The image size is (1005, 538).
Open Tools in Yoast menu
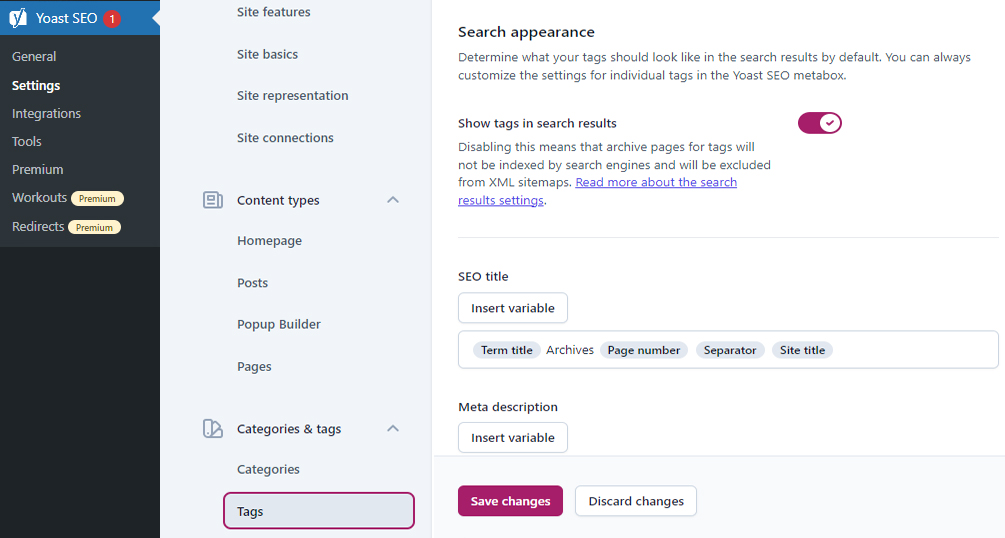tap(26, 142)
